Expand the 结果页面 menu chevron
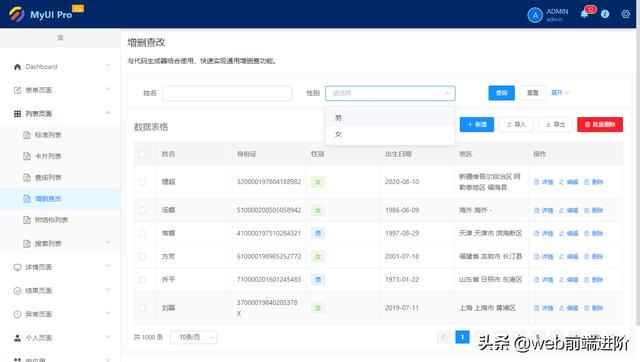The height and width of the screenshot is (362, 640). (108, 290)
